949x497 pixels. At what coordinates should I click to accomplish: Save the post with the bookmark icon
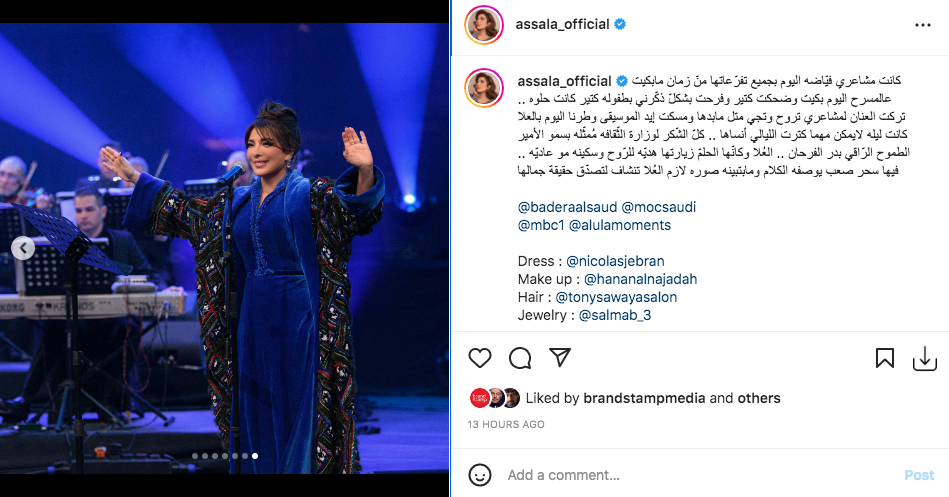884,358
